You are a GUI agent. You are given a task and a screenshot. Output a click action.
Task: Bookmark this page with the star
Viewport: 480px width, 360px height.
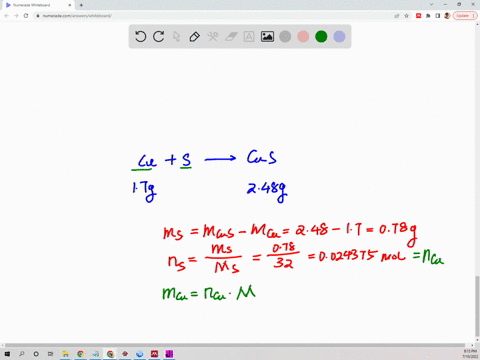(406, 16)
